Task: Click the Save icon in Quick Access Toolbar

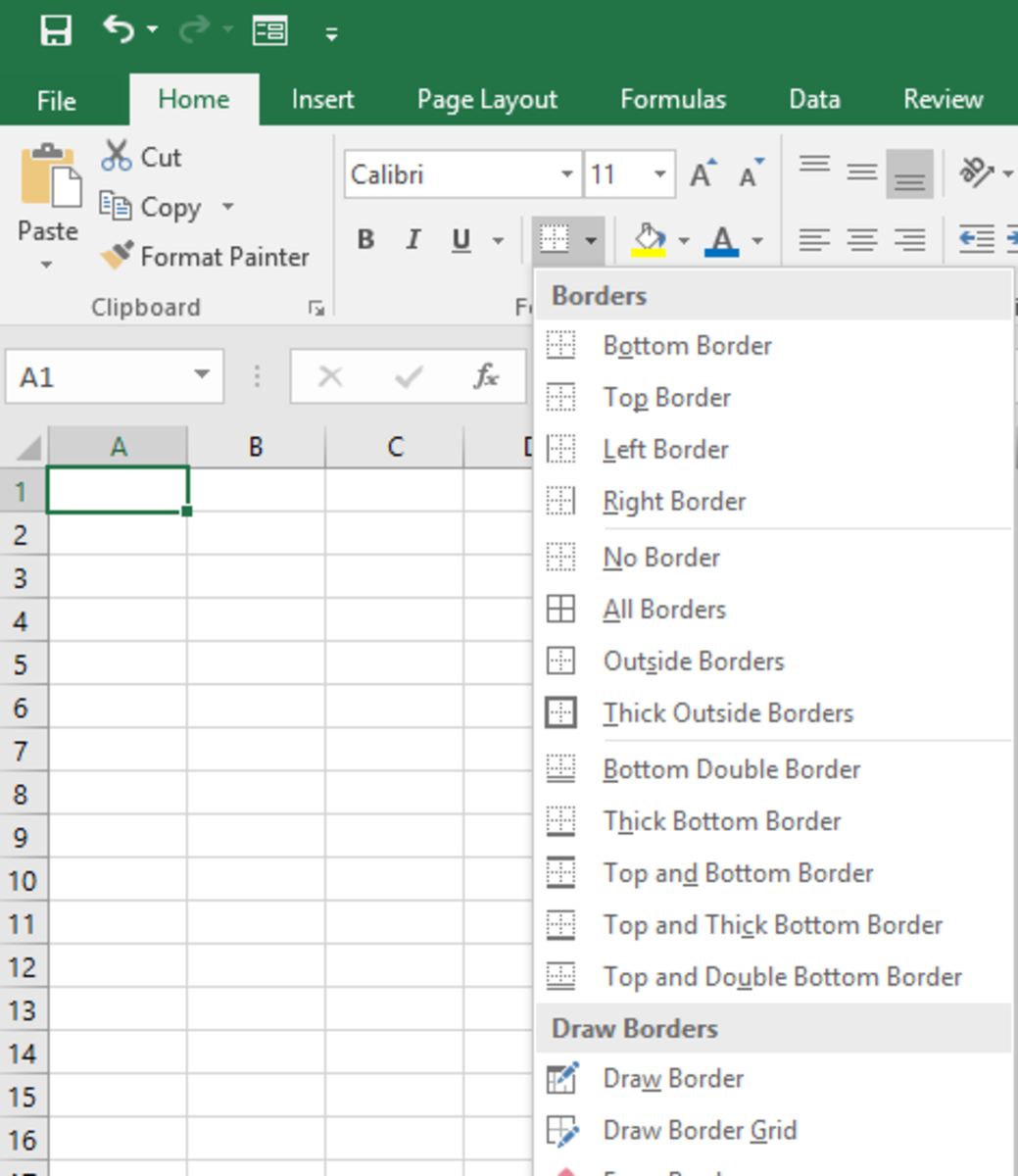Action: 56,28
